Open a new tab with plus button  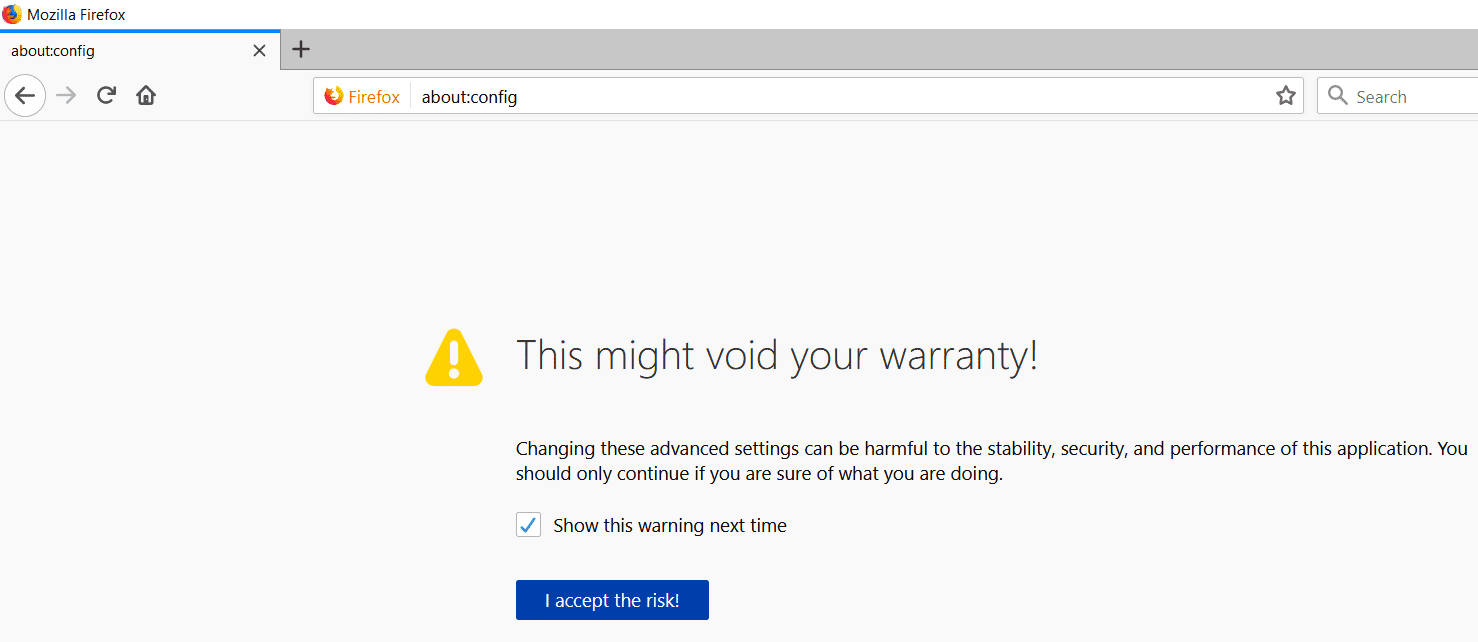[x=301, y=50]
